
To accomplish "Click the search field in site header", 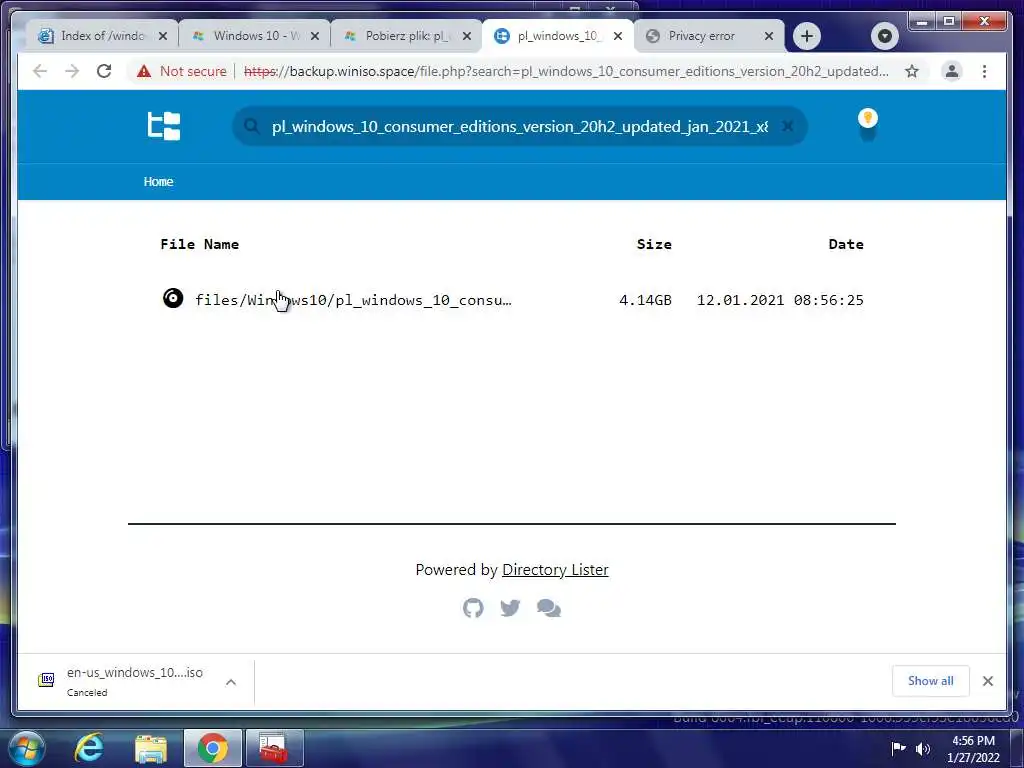I will point(520,126).
